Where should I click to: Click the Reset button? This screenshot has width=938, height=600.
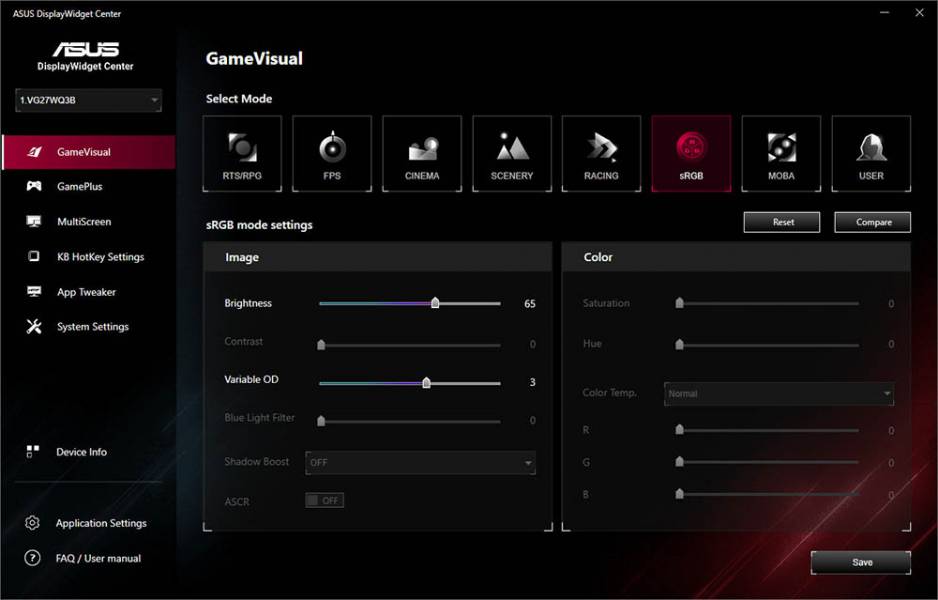[783, 222]
